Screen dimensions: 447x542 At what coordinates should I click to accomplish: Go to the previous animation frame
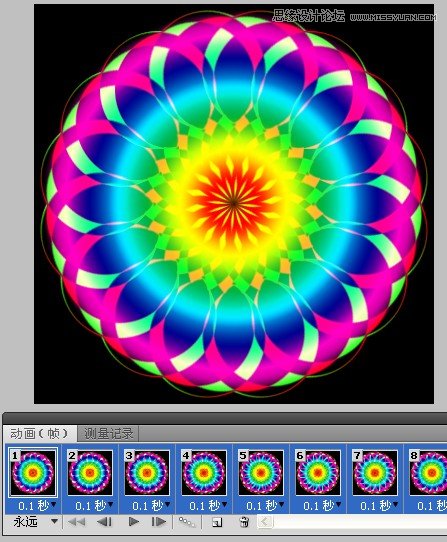[104, 522]
